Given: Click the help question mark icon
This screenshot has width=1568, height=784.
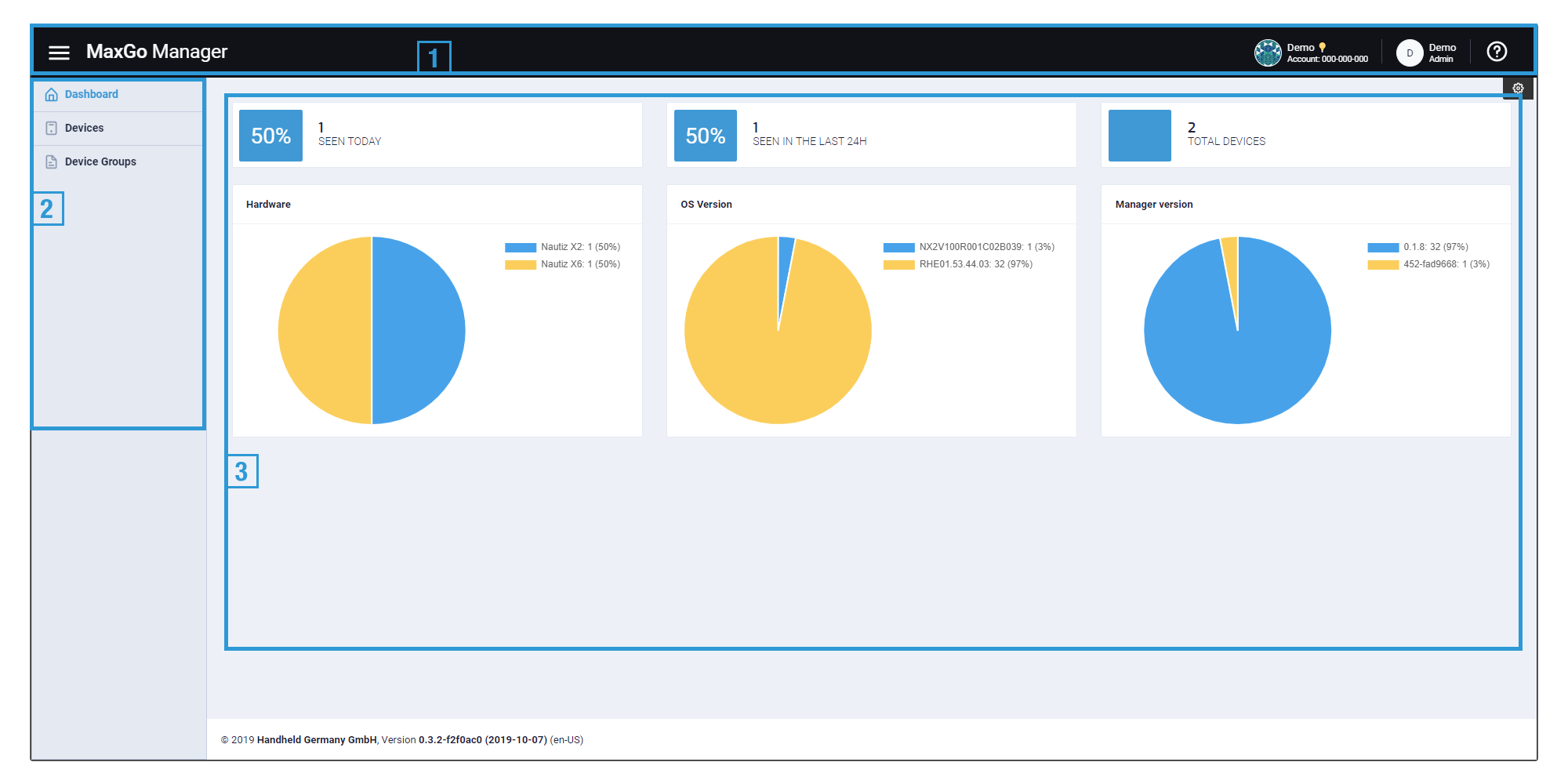Looking at the screenshot, I should 1497,52.
